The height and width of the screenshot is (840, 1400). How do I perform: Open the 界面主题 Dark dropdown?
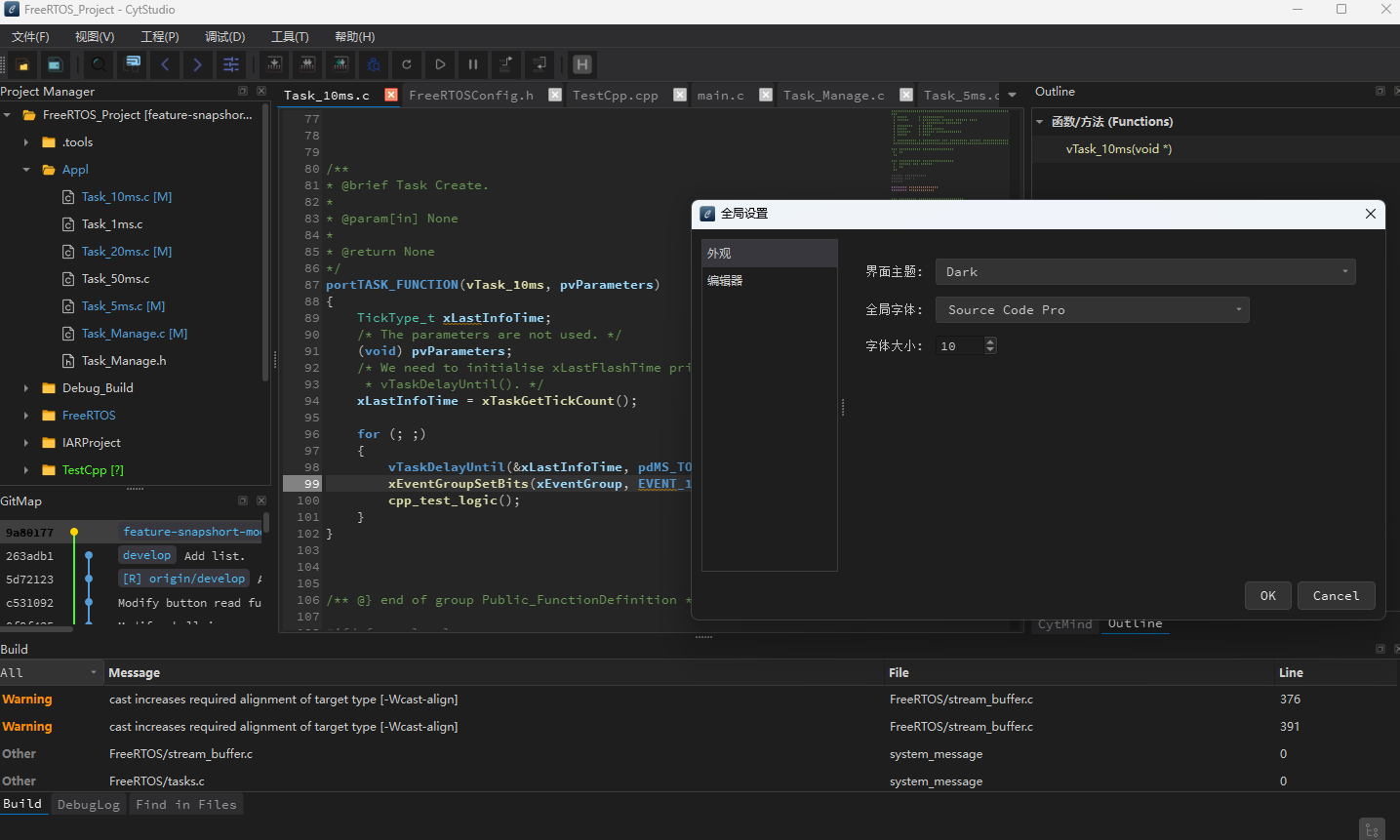(1145, 272)
